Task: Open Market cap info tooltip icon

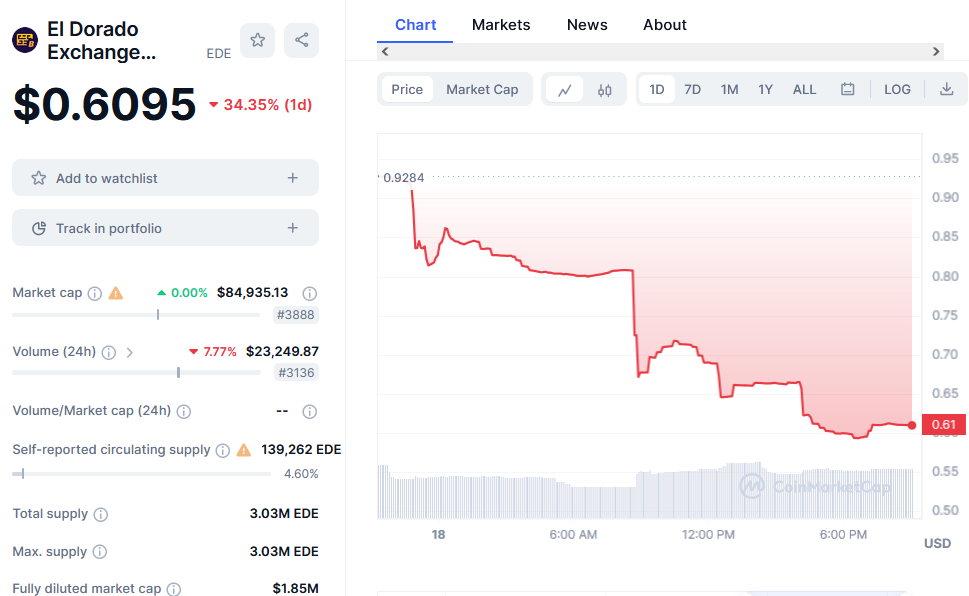Action: pos(95,293)
